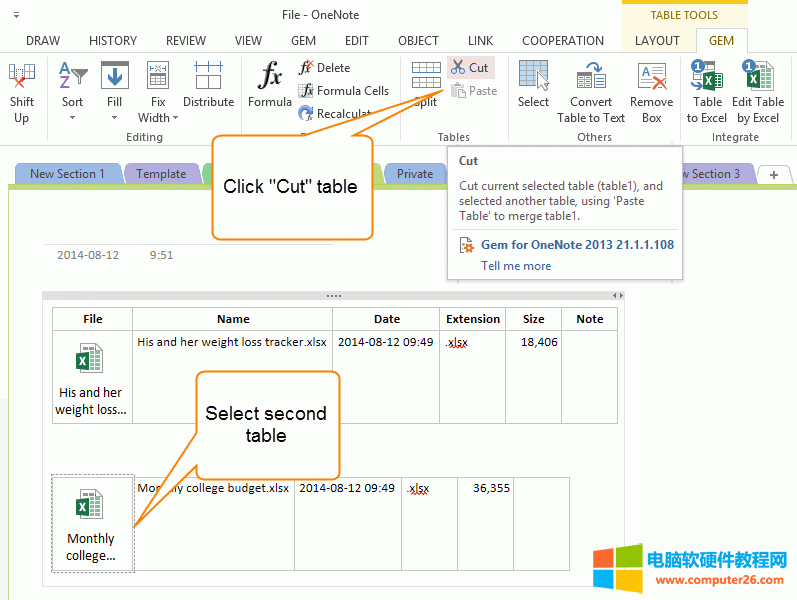Image resolution: width=797 pixels, height=600 pixels.
Task: Click the Select table icon
Action: pos(533,84)
